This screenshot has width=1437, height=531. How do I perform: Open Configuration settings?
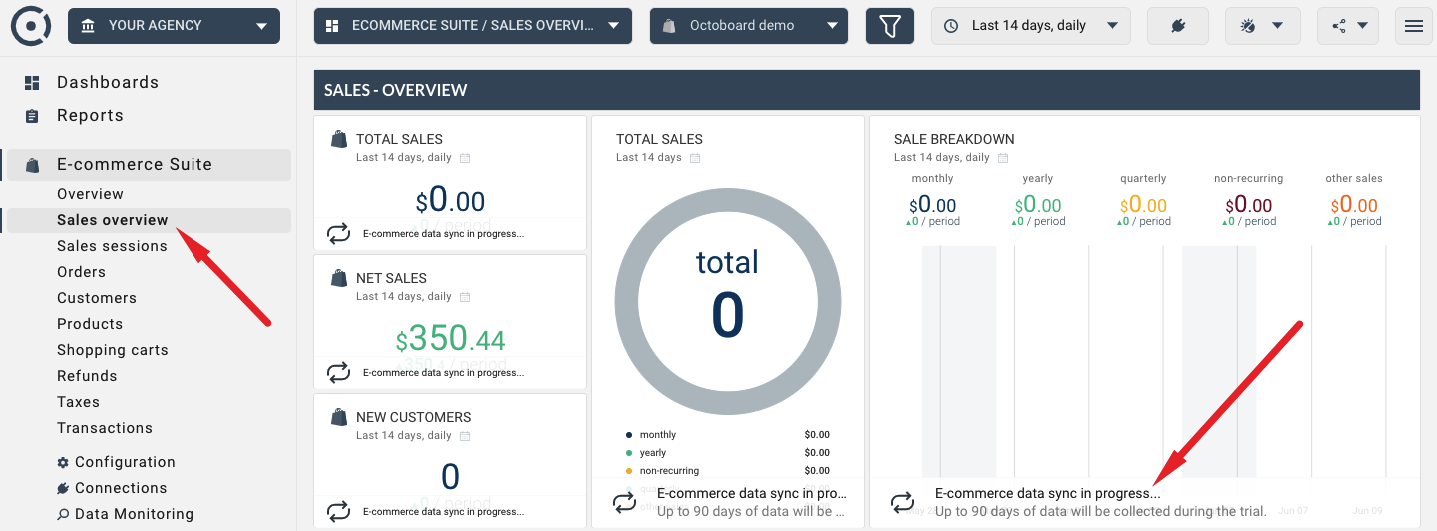pyautogui.click(x=125, y=462)
